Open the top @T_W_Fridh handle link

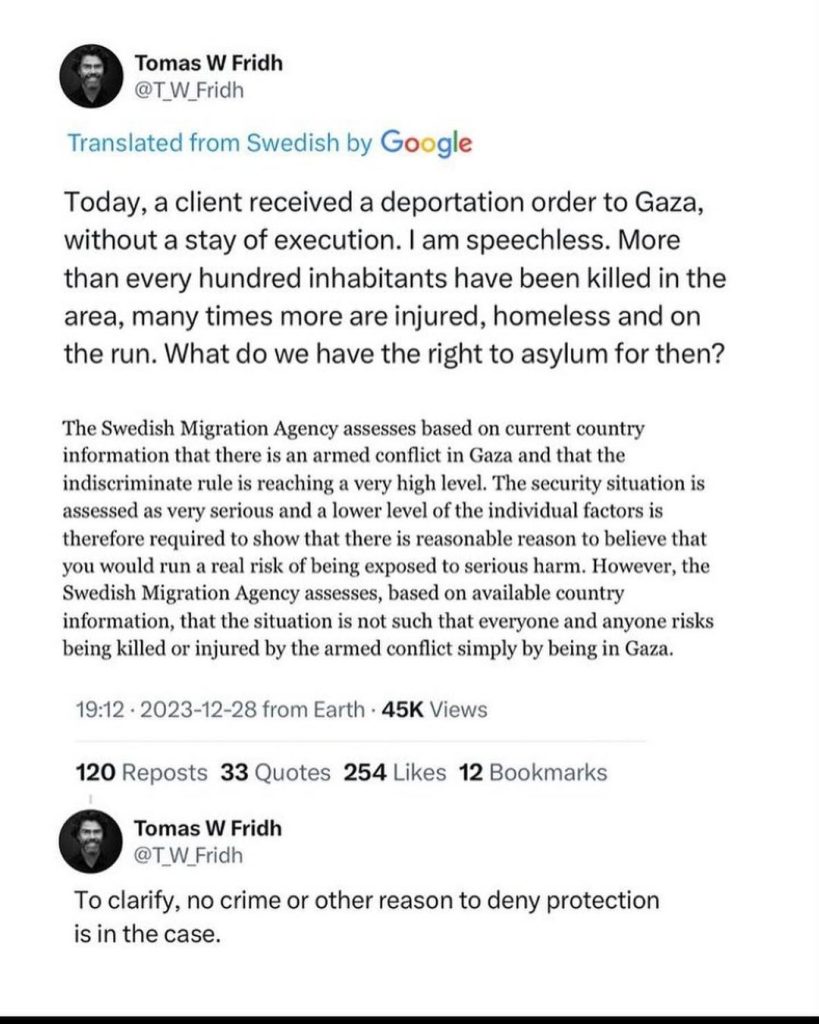tap(189, 91)
